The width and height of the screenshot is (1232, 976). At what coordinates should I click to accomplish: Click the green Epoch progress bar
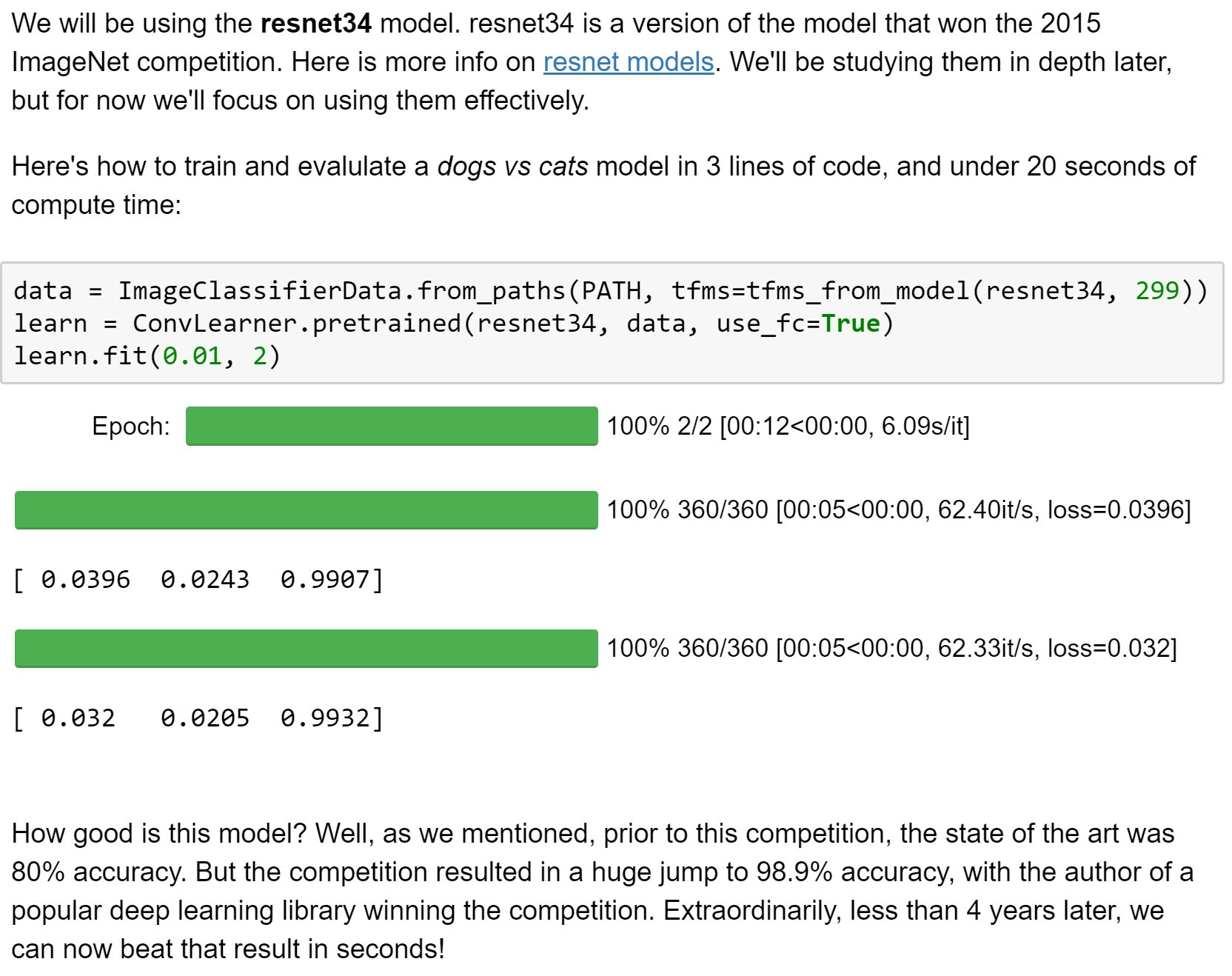coord(391,426)
